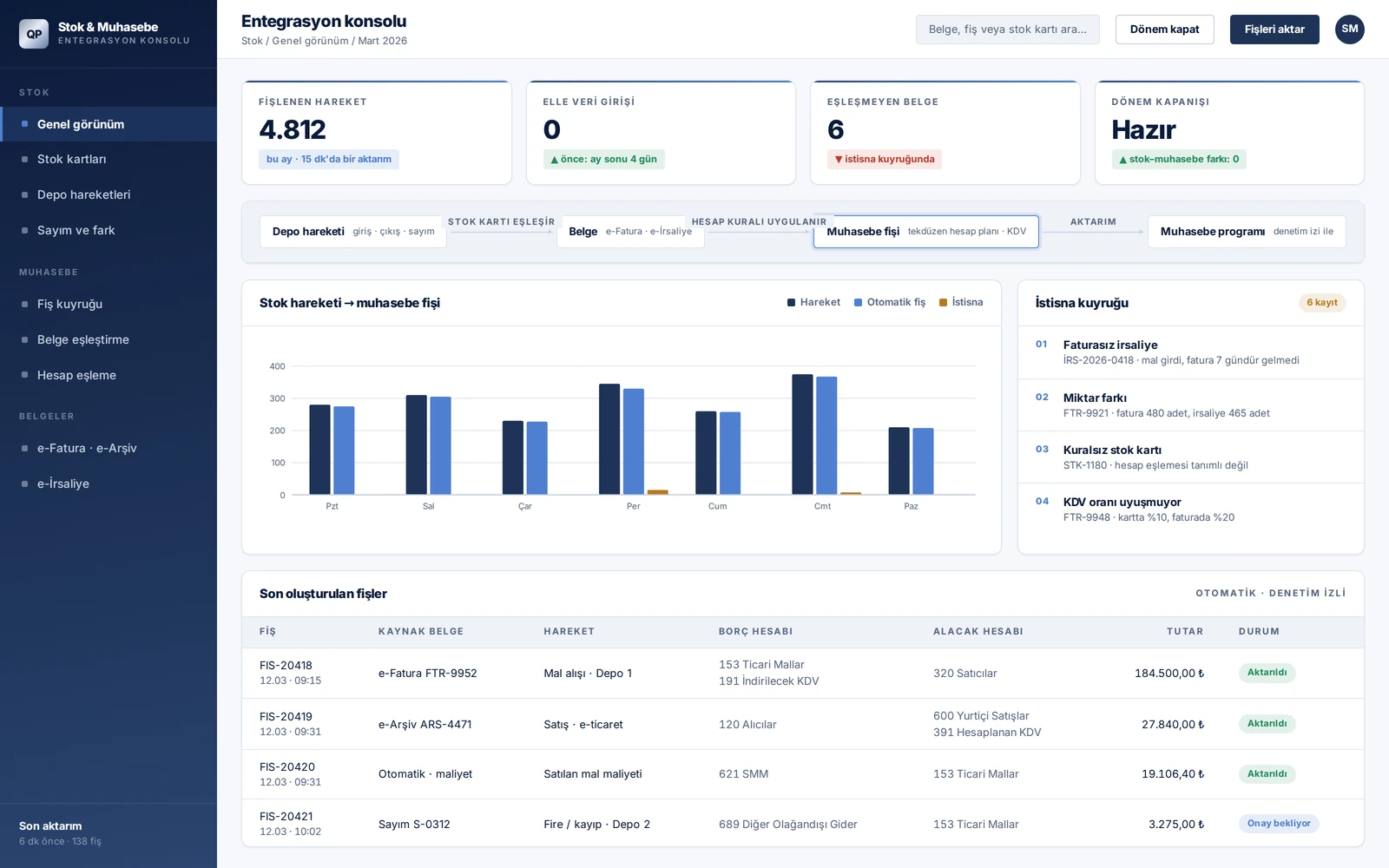Select the Depo hareketi pipeline step
Viewport: 1389px width, 868px height.
(x=352, y=232)
